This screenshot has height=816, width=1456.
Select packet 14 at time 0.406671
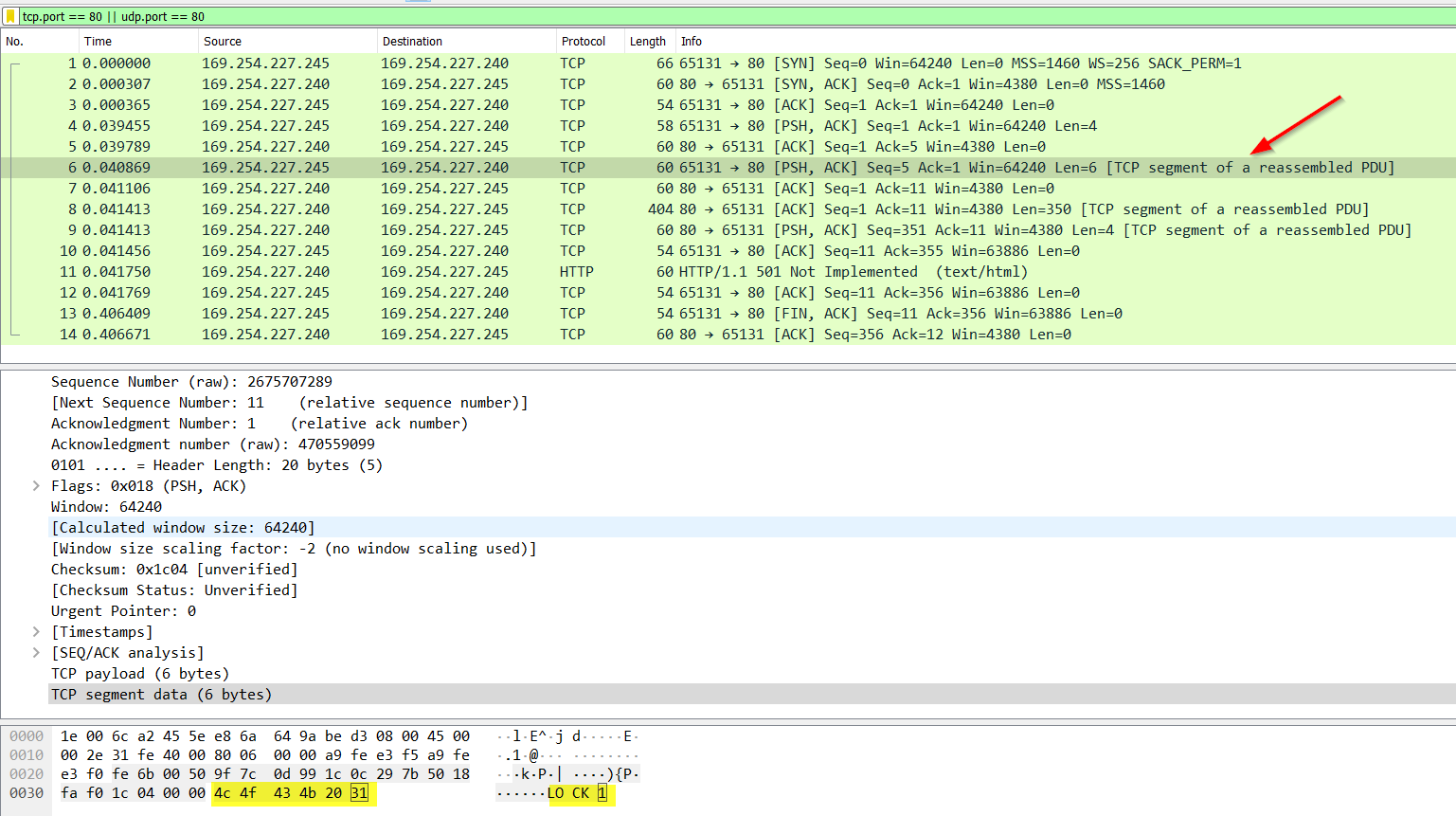728,335
